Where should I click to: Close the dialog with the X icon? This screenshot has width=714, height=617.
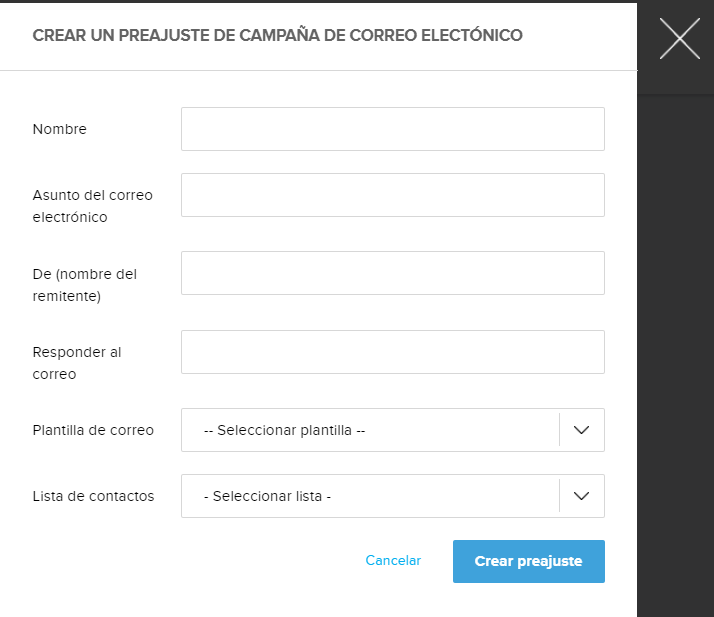(680, 39)
